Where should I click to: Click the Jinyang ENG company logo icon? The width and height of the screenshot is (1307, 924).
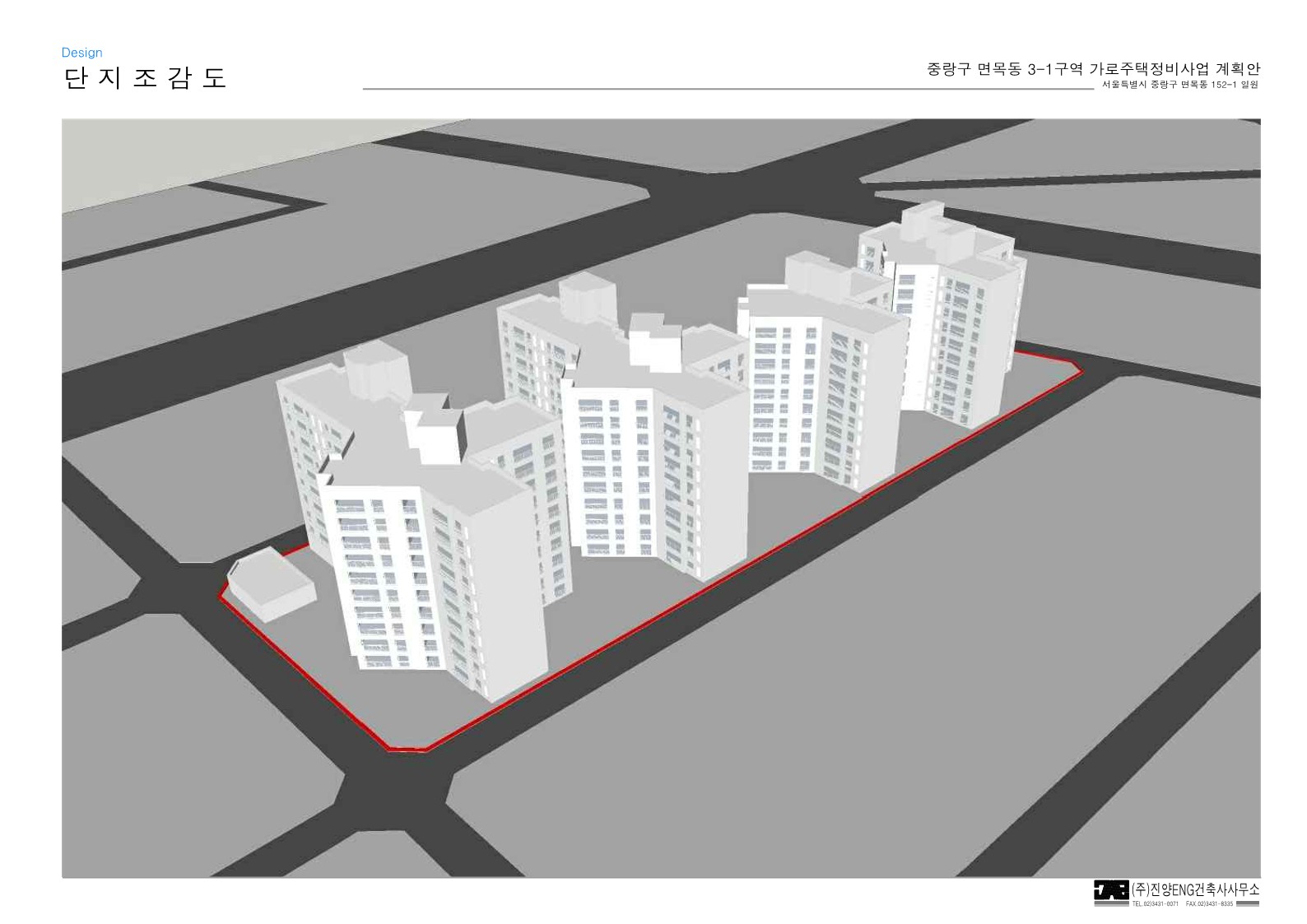pos(1110,890)
